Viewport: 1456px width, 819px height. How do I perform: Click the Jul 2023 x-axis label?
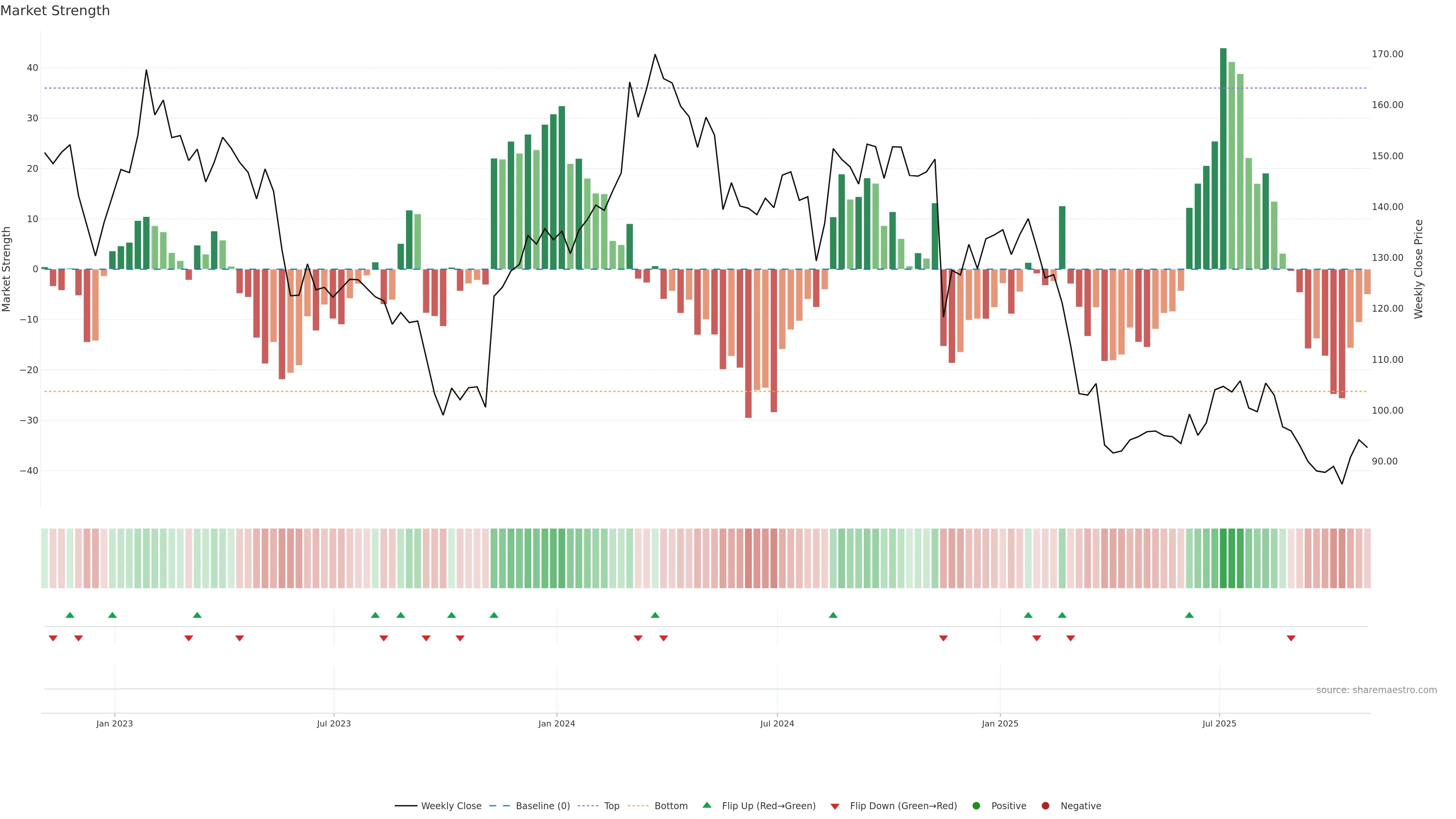(x=334, y=723)
